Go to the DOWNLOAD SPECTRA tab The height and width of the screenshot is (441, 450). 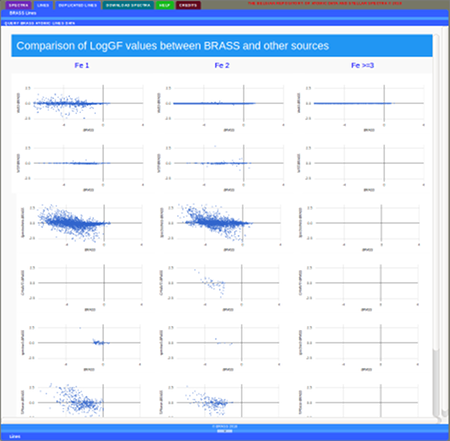[x=128, y=5]
